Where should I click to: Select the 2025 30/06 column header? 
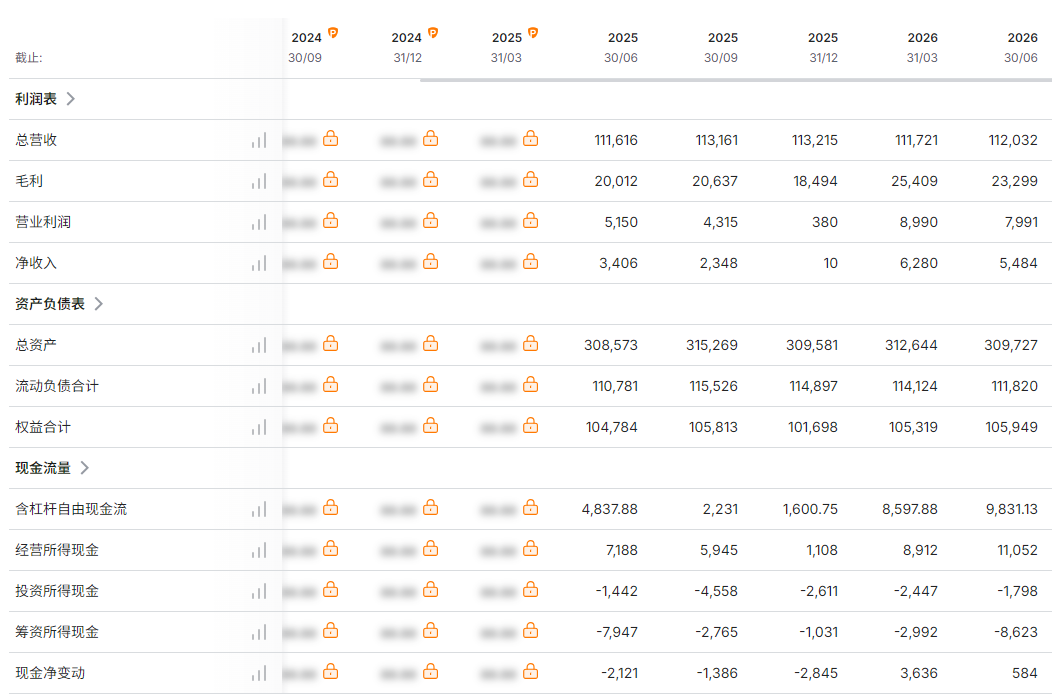click(x=621, y=48)
